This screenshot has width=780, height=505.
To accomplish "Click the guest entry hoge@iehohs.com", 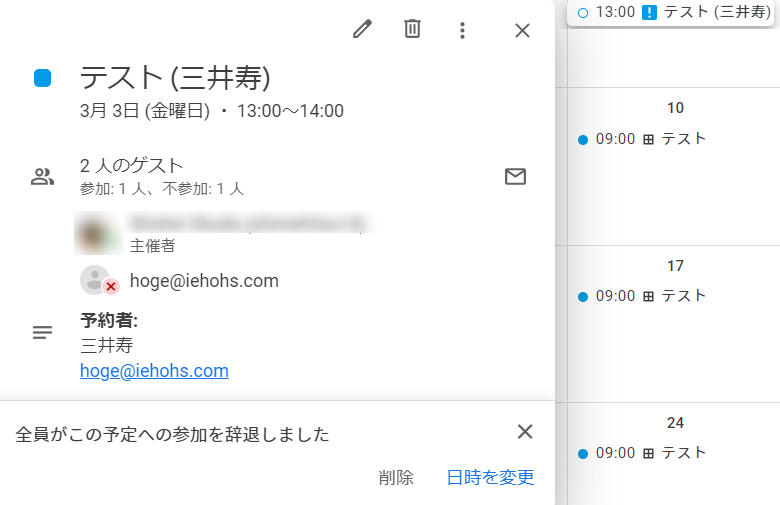I will pyautogui.click(x=204, y=281).
